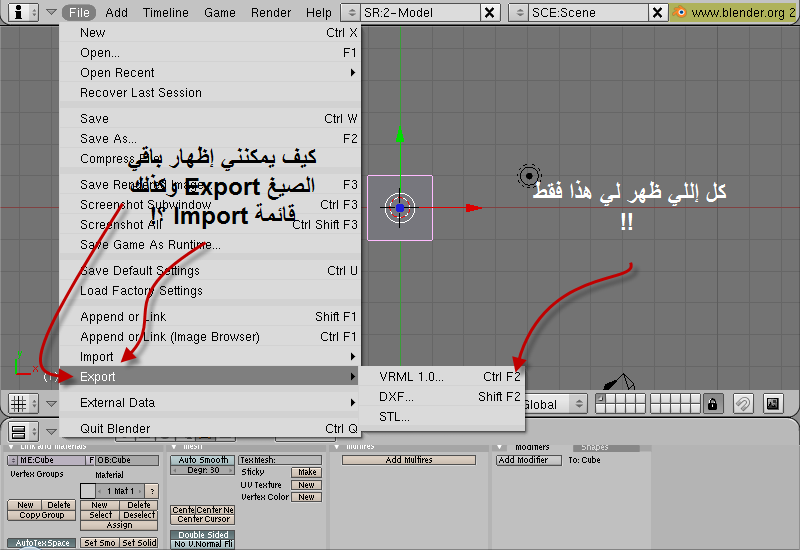Click the green Y-axis manipulator arrow
The width and height of the screenshot is (800, 550).
(x=400, y=134)
